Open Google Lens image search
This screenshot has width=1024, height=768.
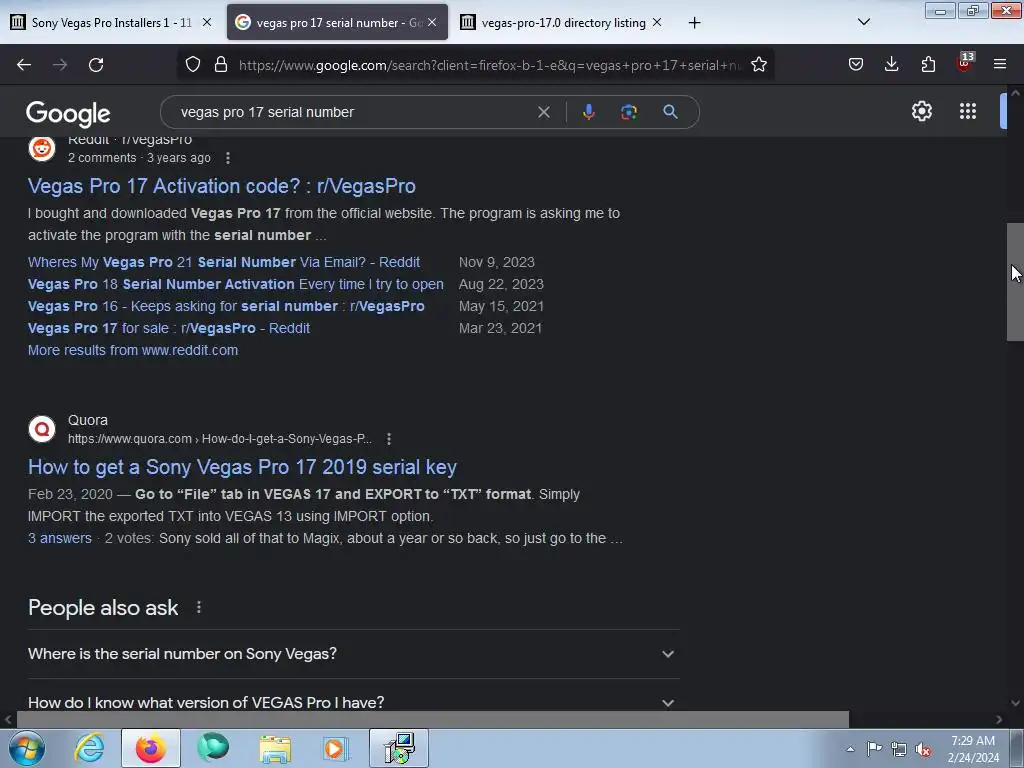point(629,112)
